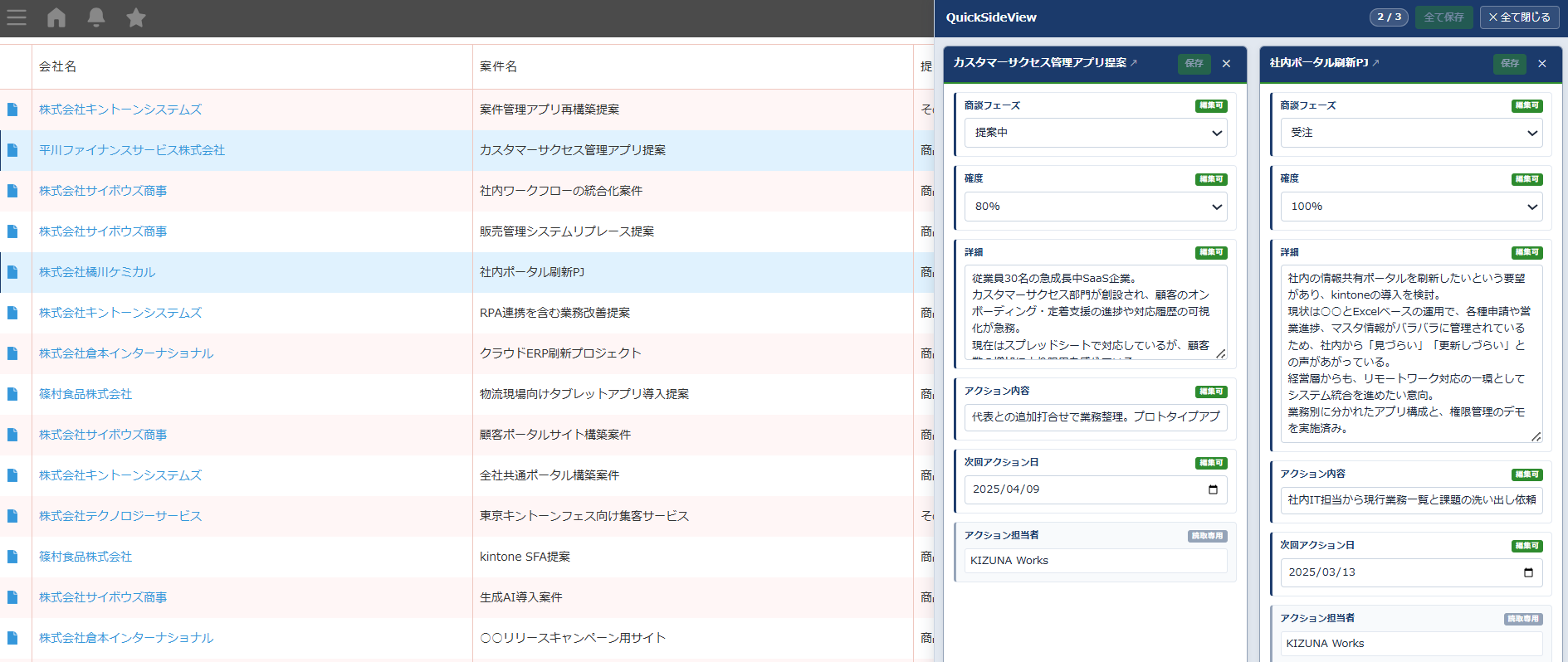
Task: Click 次回アクション日 field 2025/03/13
Action: [1411, 572]
